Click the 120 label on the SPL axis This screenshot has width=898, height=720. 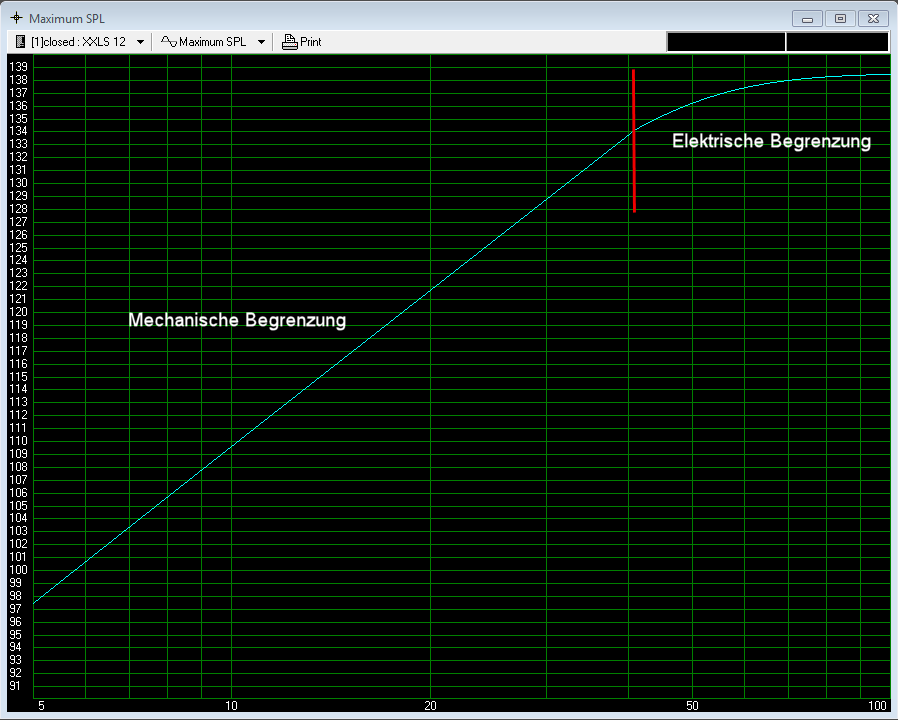pos(18,312)
